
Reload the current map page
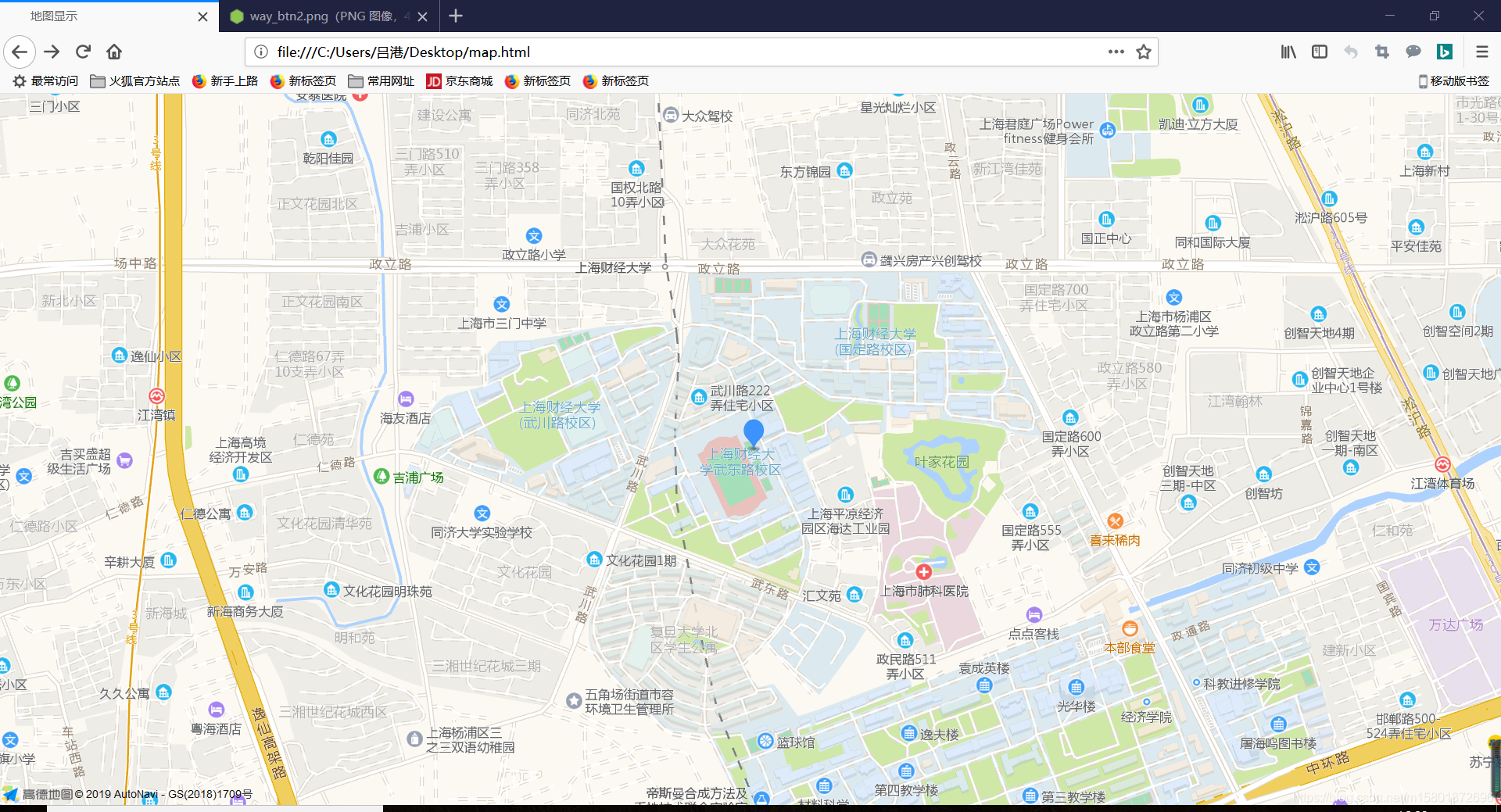83,52
